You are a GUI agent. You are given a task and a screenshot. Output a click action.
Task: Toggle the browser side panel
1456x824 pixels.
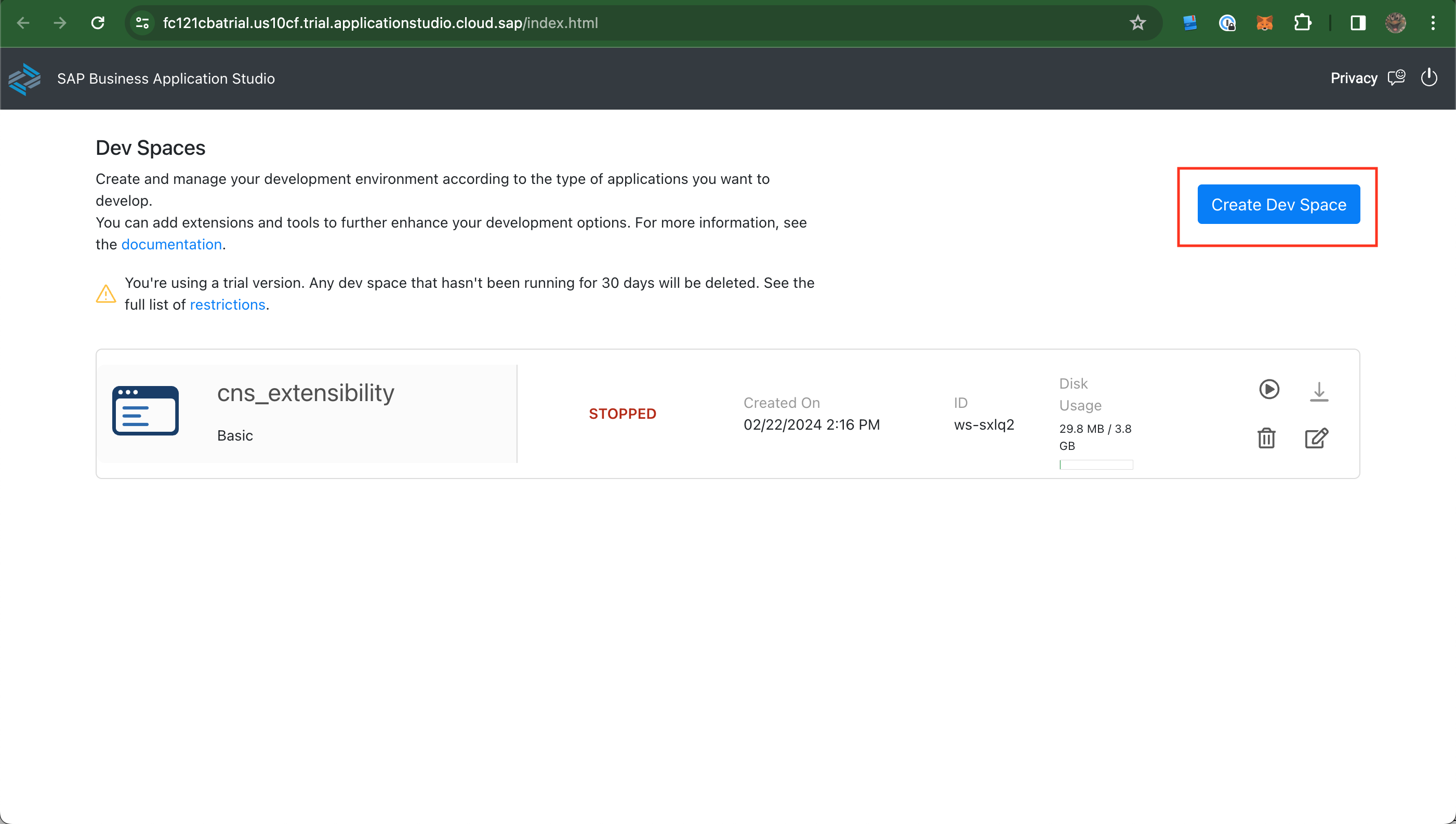pos(1358,23)
